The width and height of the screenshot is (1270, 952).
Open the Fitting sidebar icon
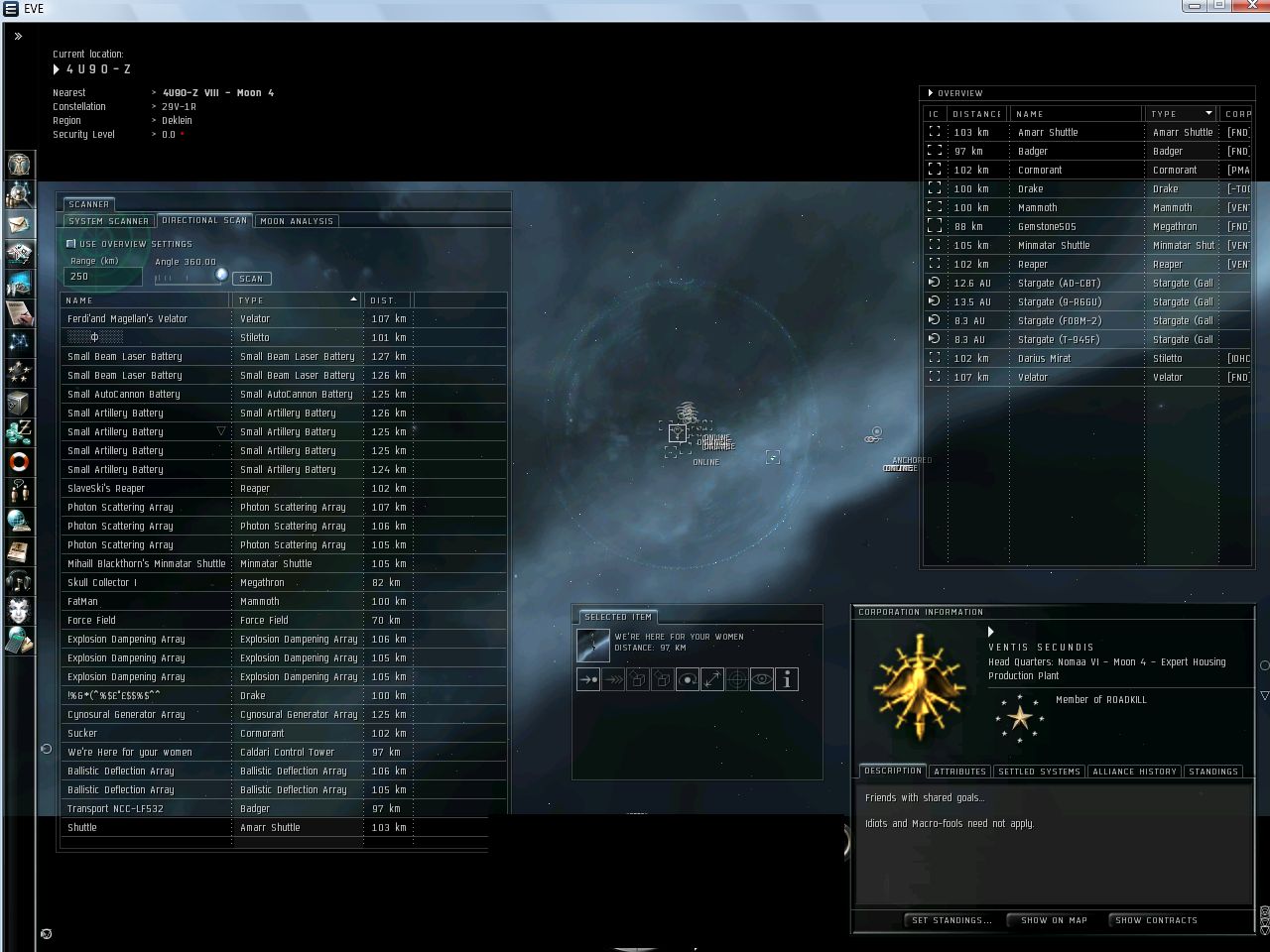click(19, 253)
